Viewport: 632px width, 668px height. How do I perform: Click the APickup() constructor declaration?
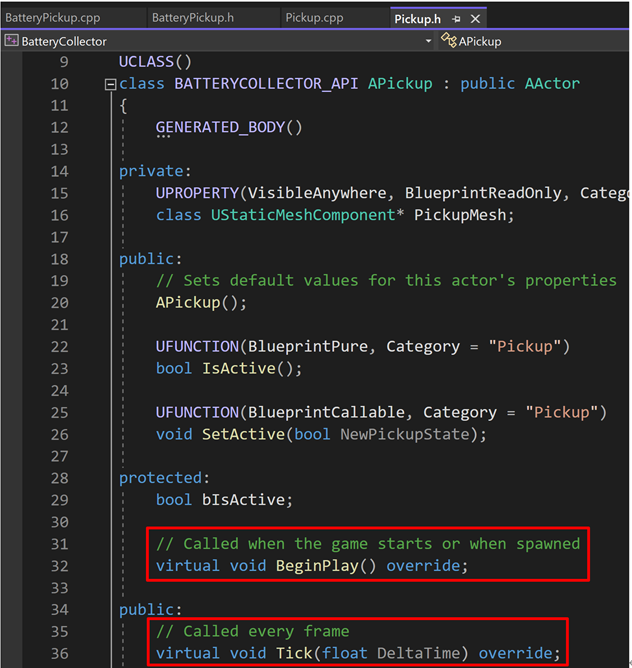point(201,303)
